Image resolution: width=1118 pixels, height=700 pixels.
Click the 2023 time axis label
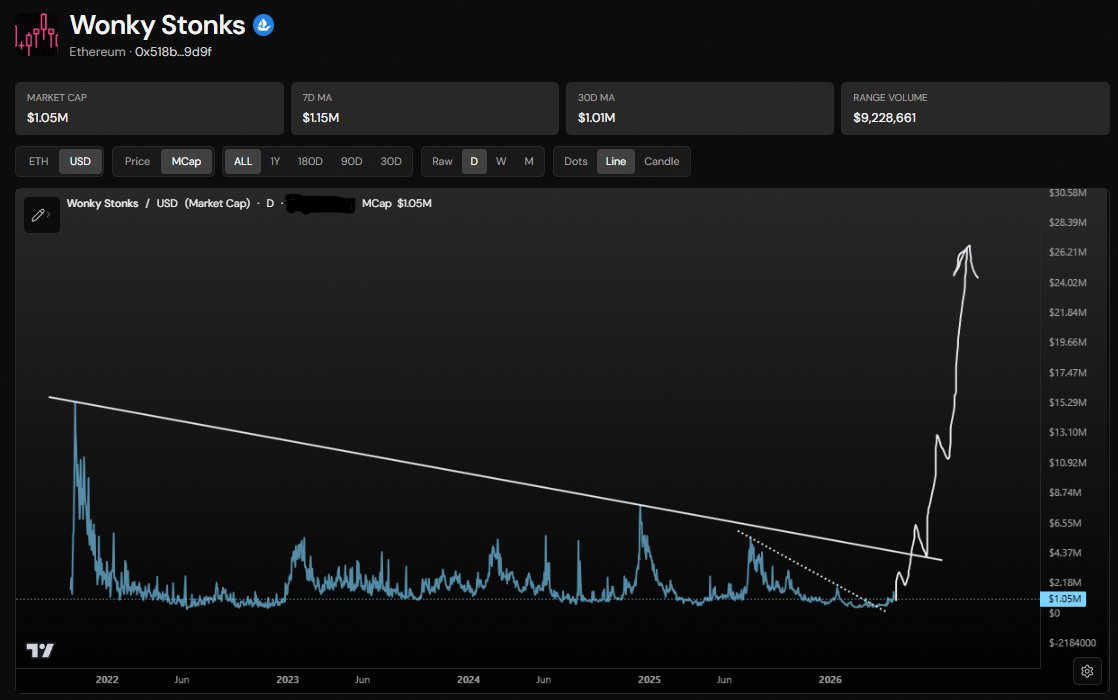pos(287,679)
